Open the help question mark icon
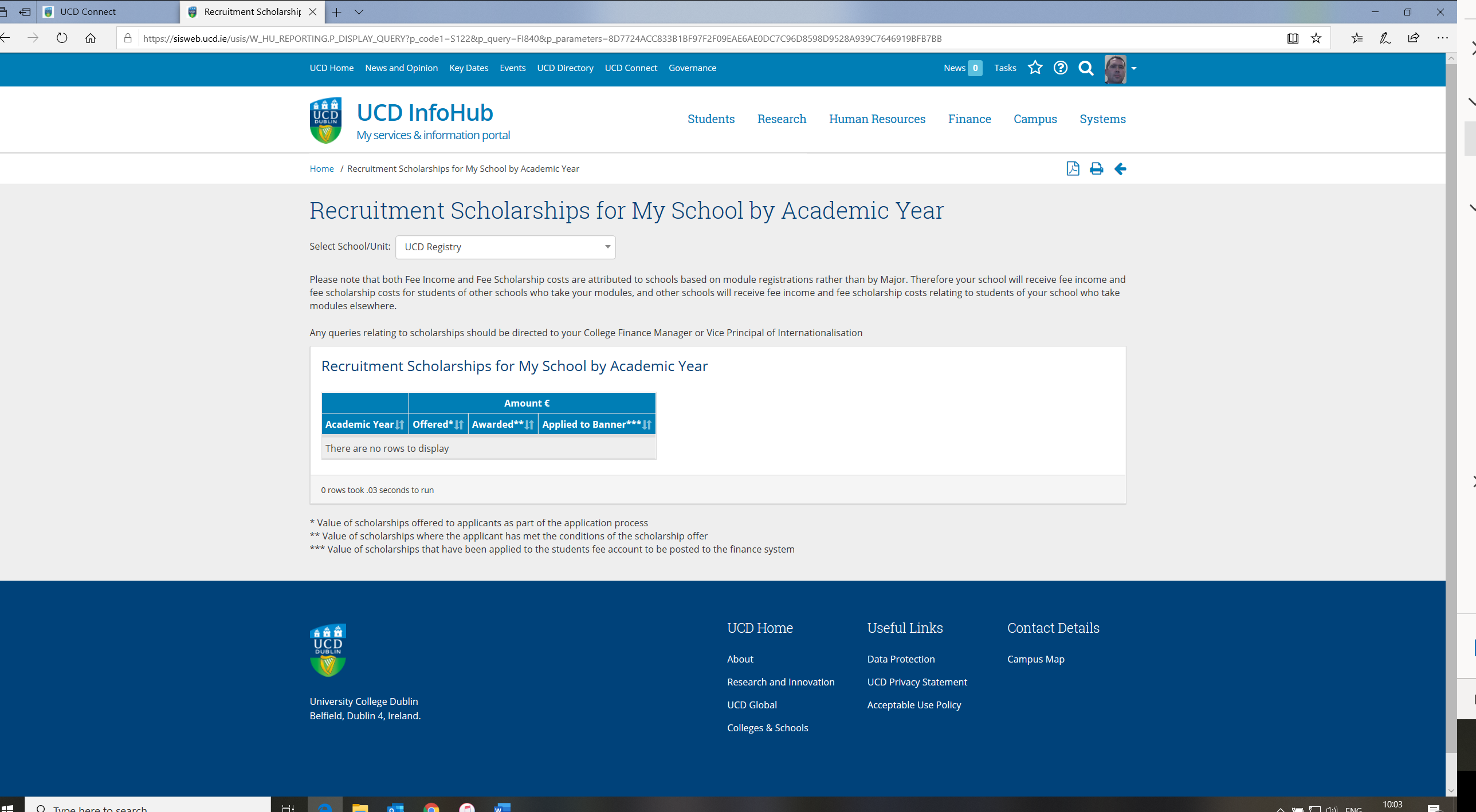The width and height of the screenshot is (1476, 812). pos(1061,68)
